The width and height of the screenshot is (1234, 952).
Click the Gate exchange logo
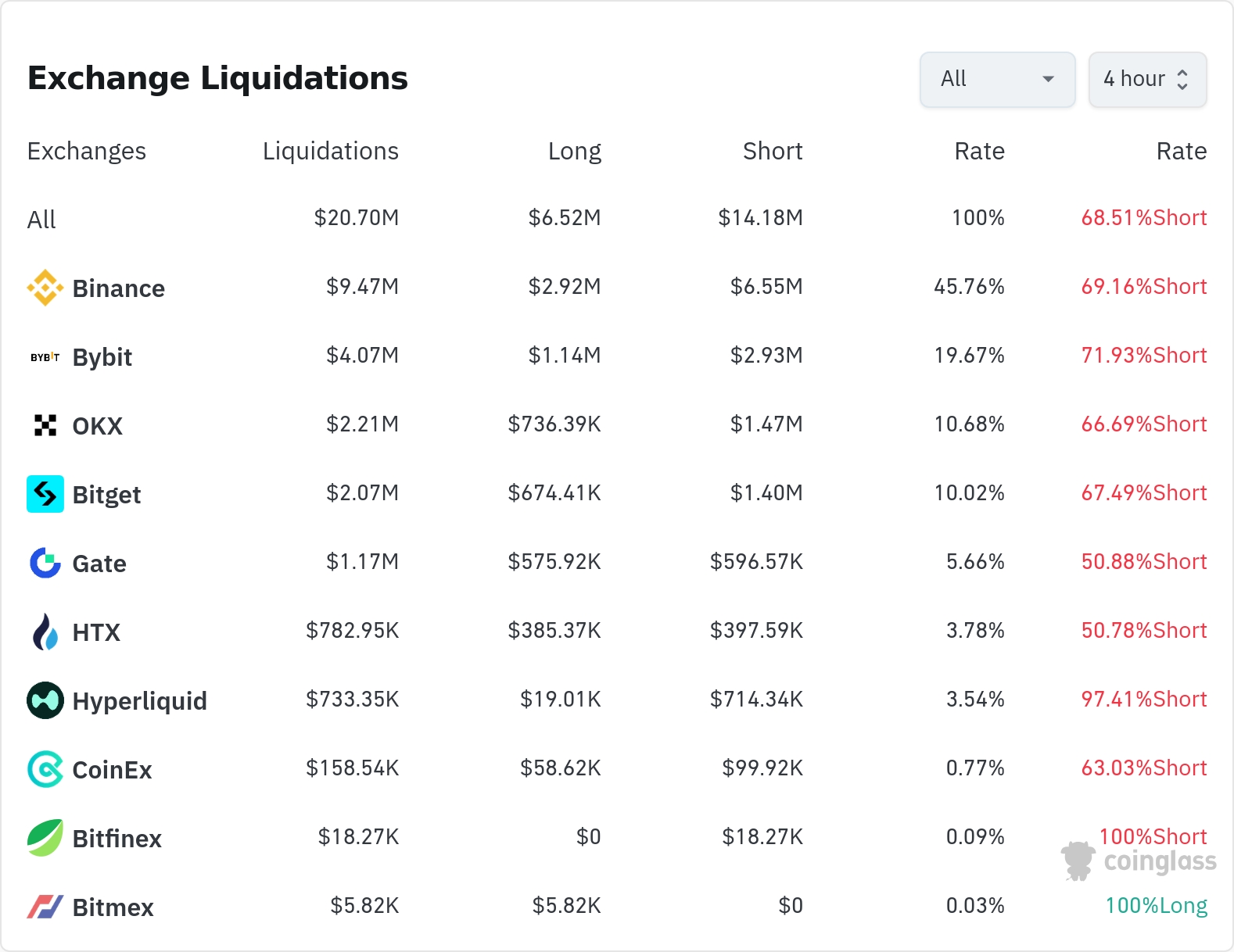tap(45, 563)
